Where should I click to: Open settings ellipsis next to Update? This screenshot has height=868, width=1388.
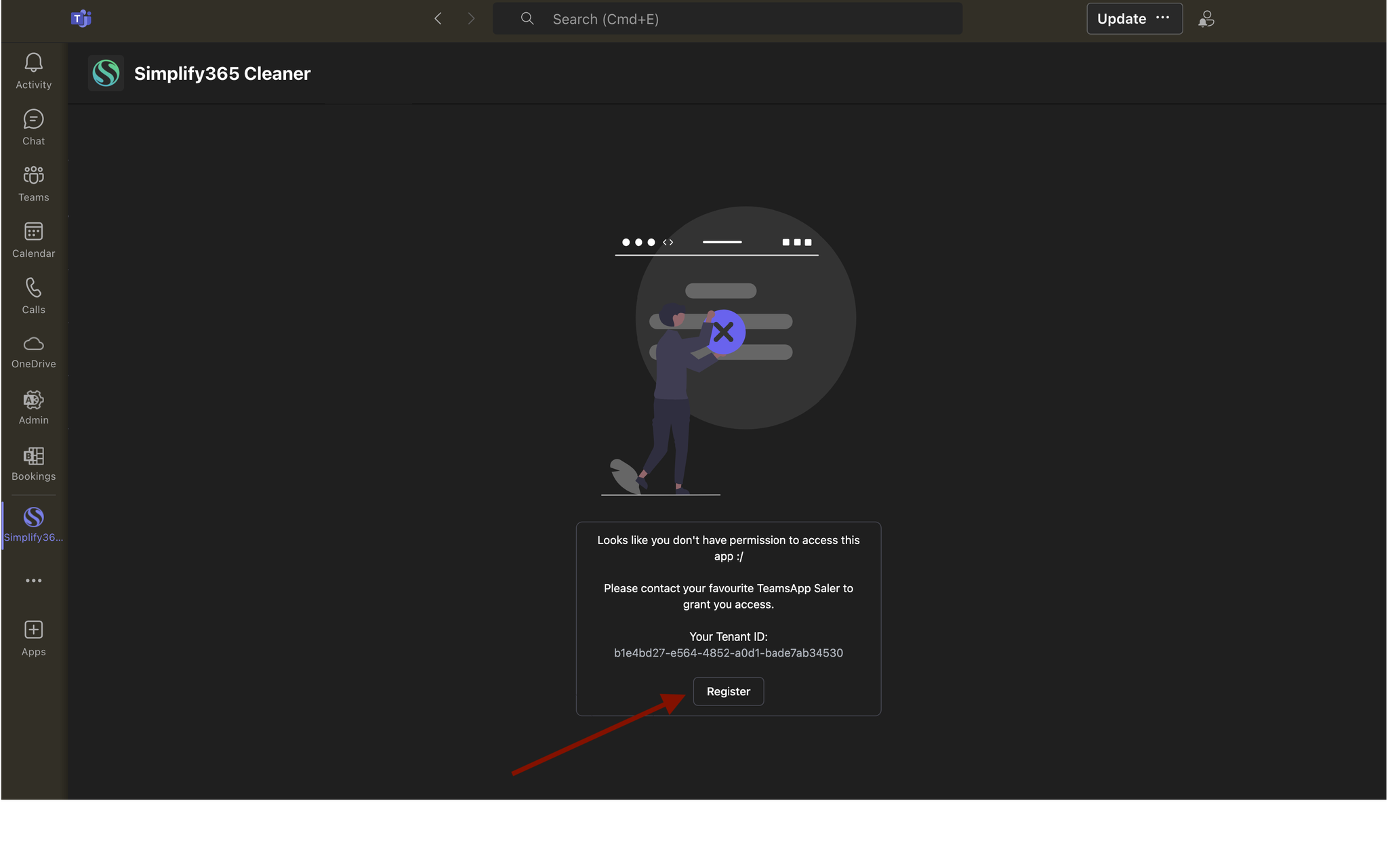tap(1163, 18)
